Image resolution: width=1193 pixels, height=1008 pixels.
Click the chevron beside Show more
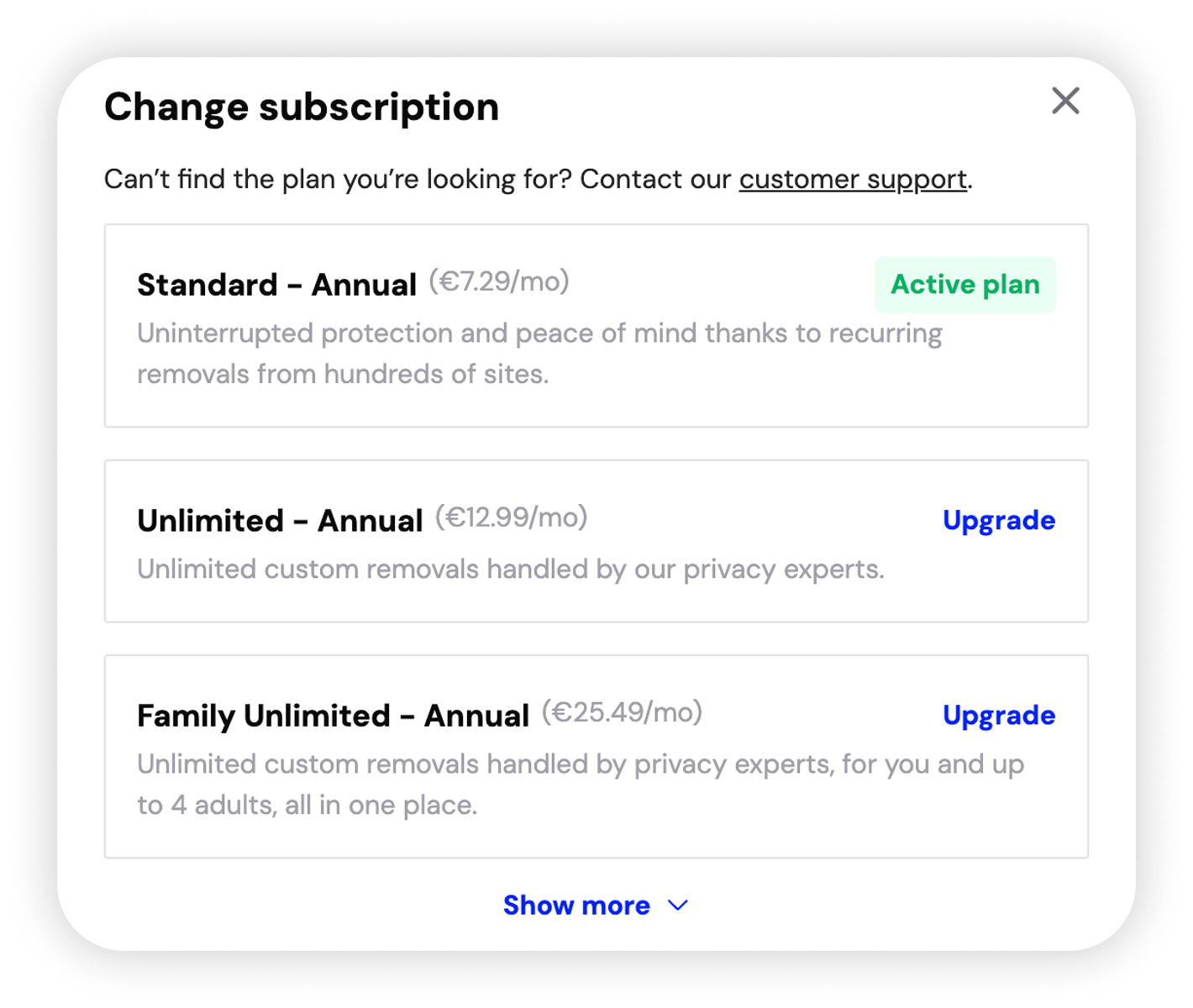(x=678, y=906)
